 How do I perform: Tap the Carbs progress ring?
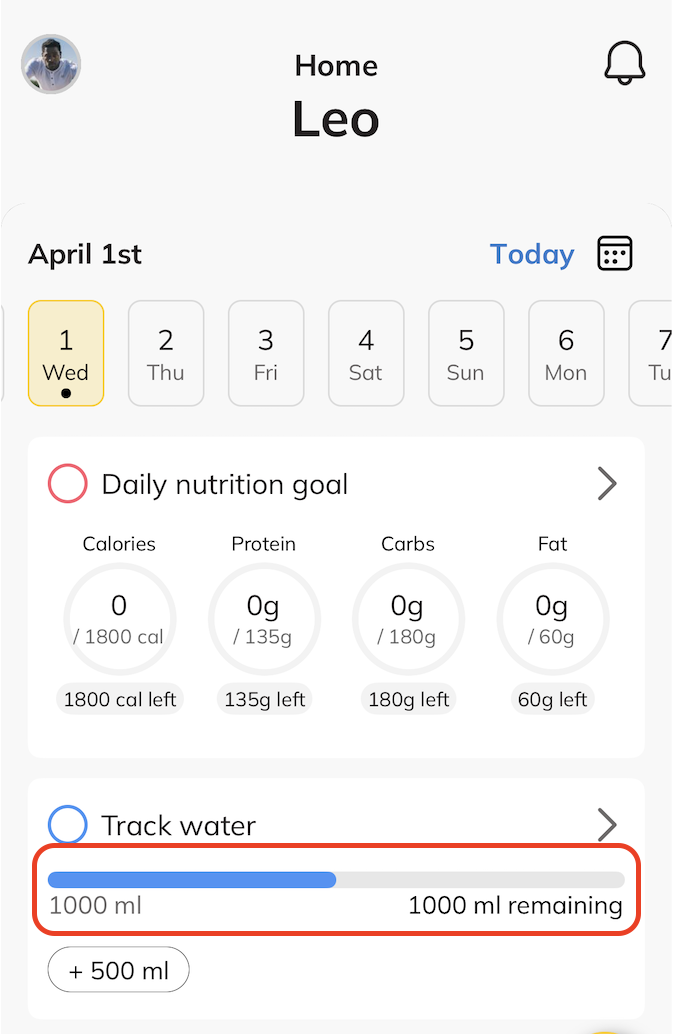(408, 619)
